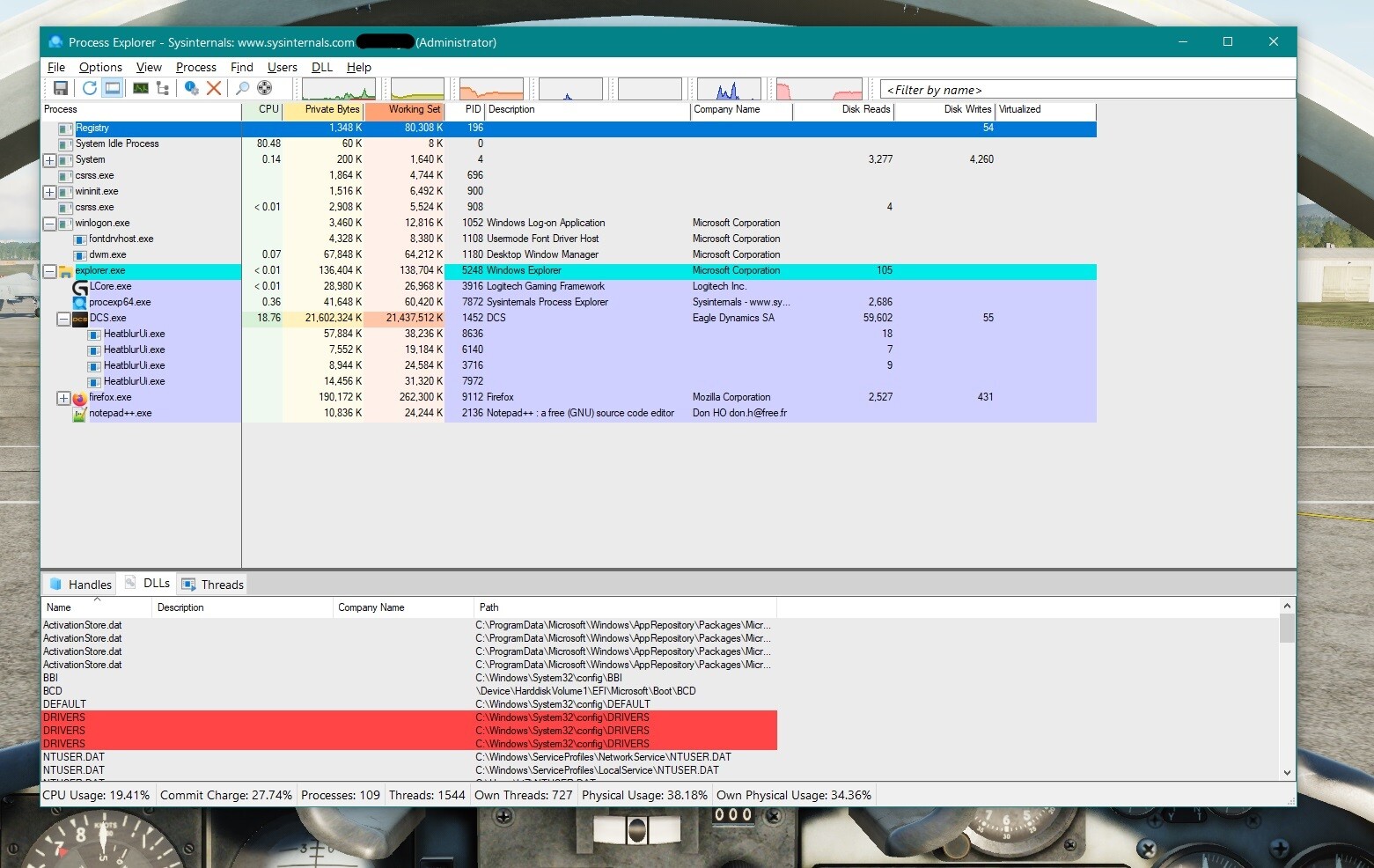Viewport: 1374px width, 868px height.
Task: Click the procexp64.exe process icon
Action: point(80,303)
